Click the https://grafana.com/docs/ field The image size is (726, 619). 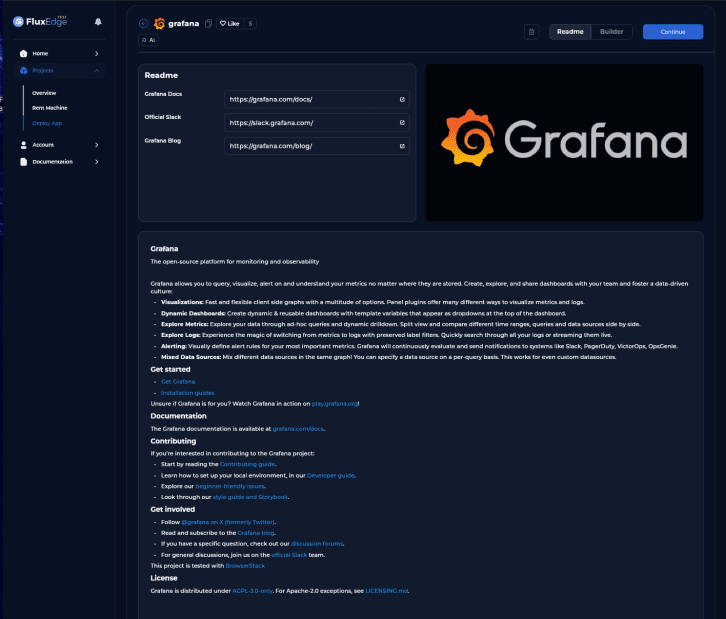317,100
